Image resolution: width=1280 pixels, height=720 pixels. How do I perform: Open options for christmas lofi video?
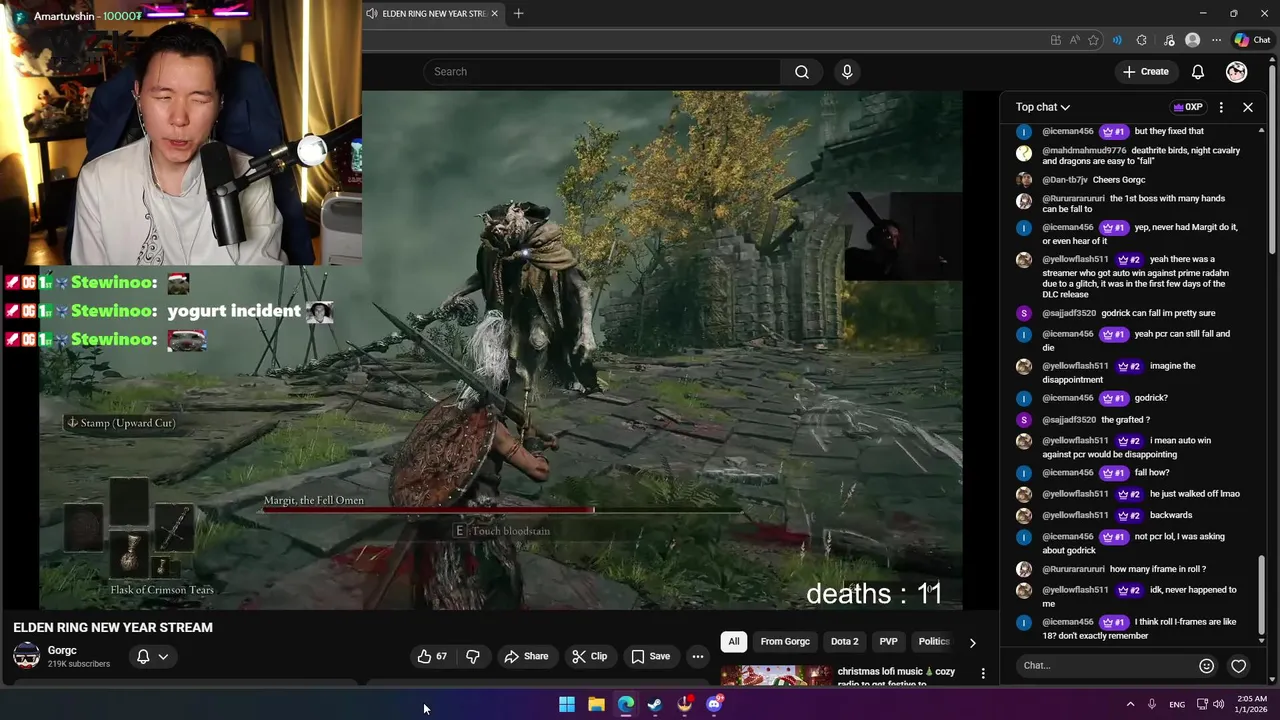click(x=983, y=674)
